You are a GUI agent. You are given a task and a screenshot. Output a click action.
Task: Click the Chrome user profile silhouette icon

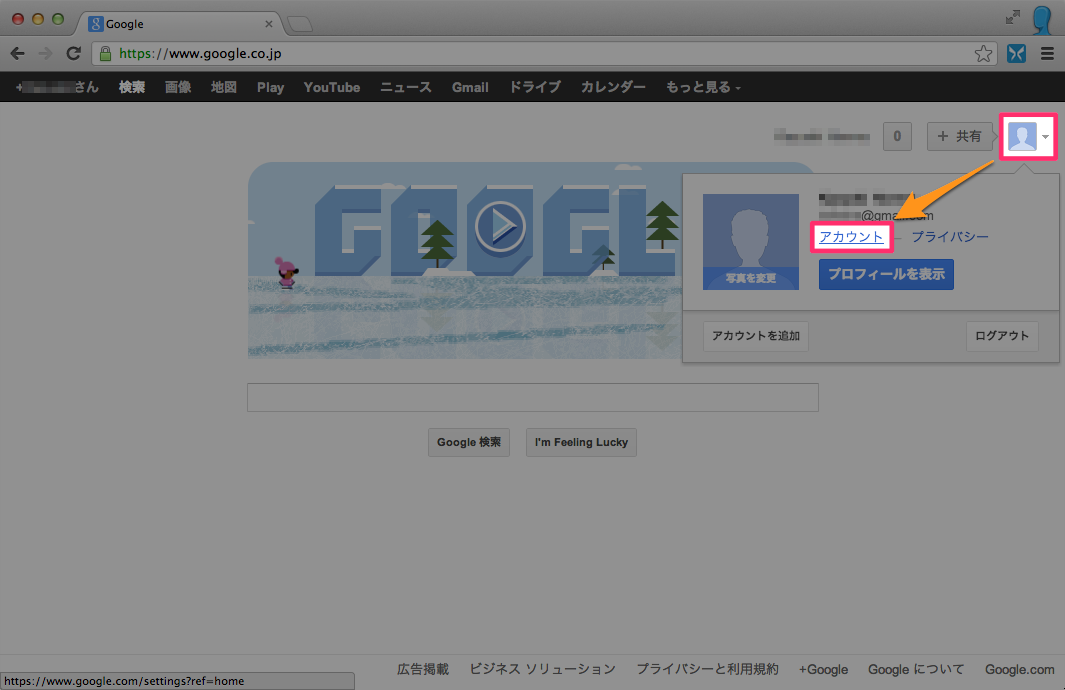1043,18
